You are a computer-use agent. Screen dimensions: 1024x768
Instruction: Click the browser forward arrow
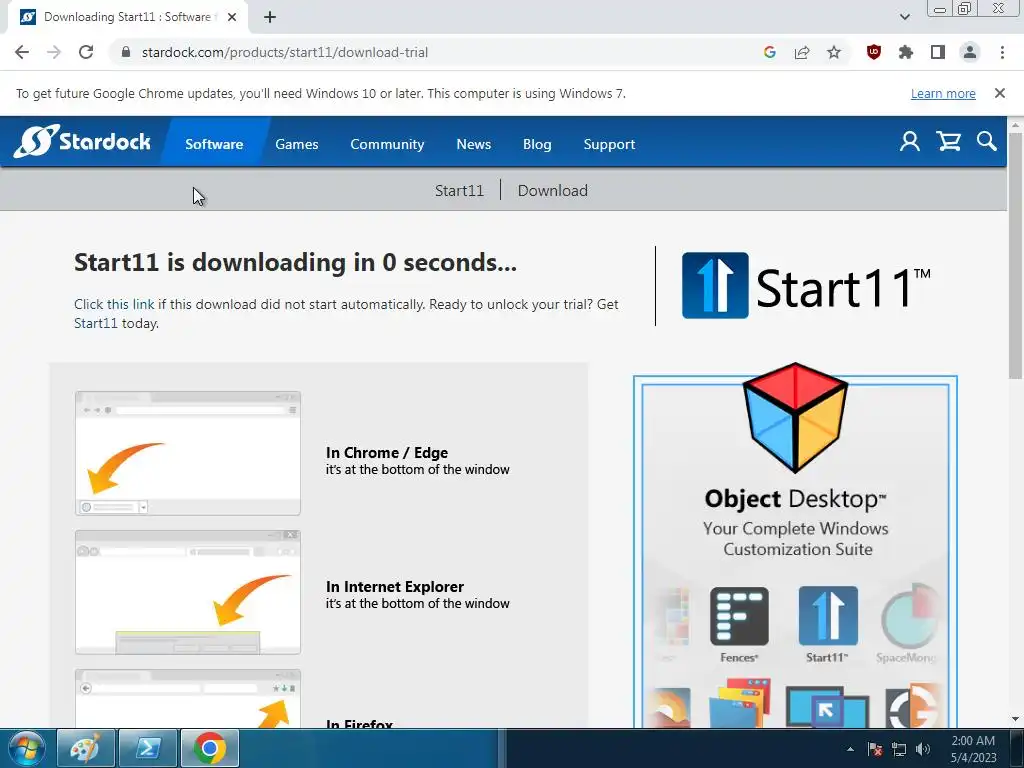pos(54,52)
